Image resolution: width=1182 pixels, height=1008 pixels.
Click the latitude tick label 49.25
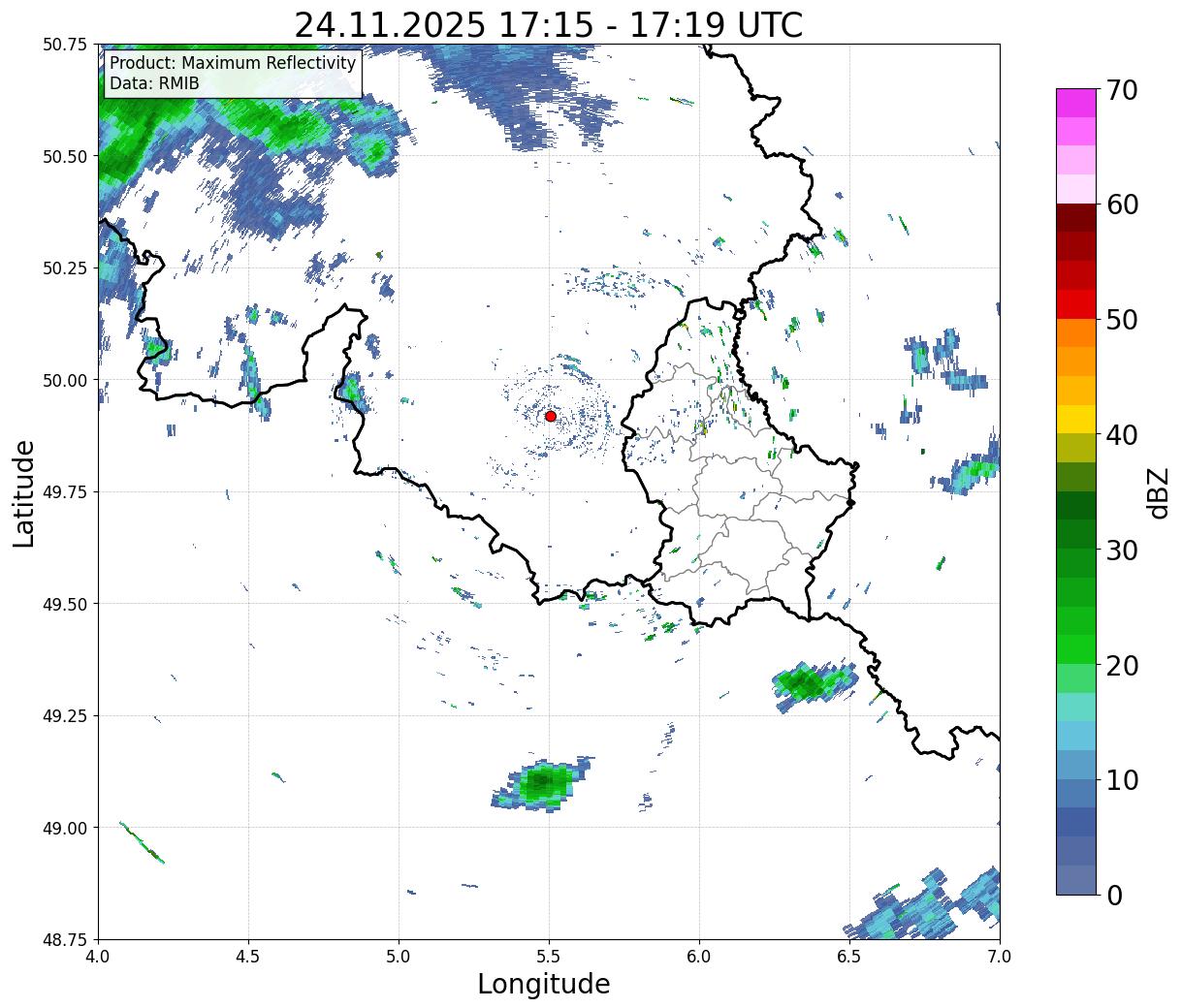tap(65, 716)
